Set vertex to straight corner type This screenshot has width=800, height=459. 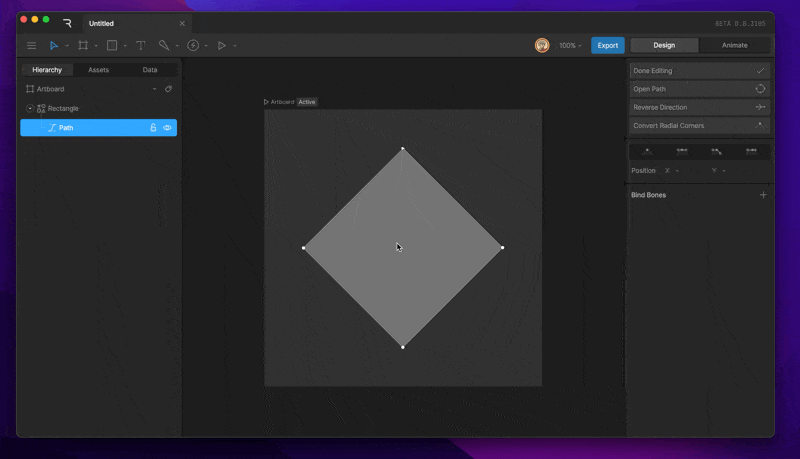coord(647,151)
